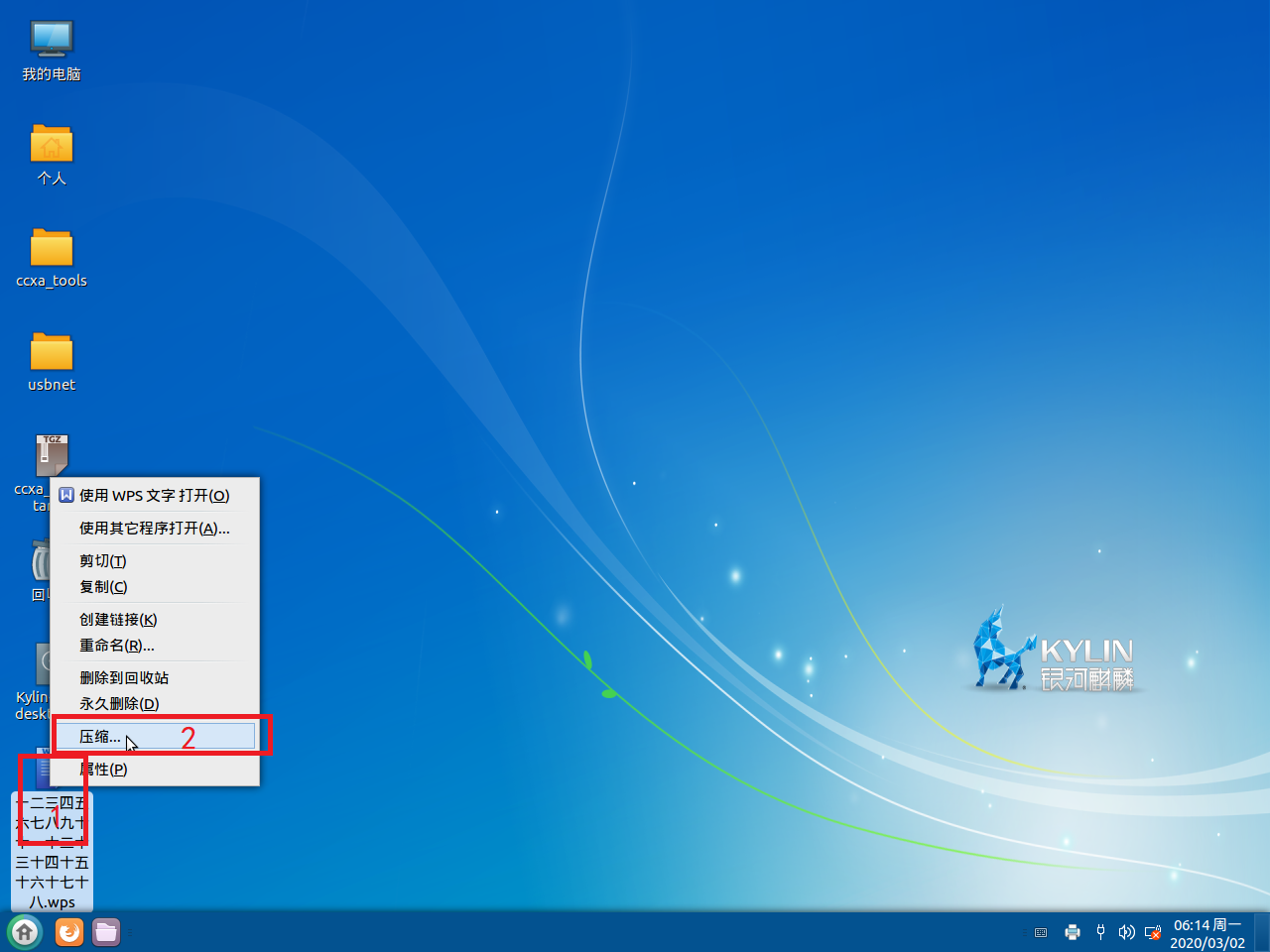The height and width of the screenshot is (952, 1270).
Task: Choose 使用 WPS 文字 打开 menu entry
Action: pos(155,496)
